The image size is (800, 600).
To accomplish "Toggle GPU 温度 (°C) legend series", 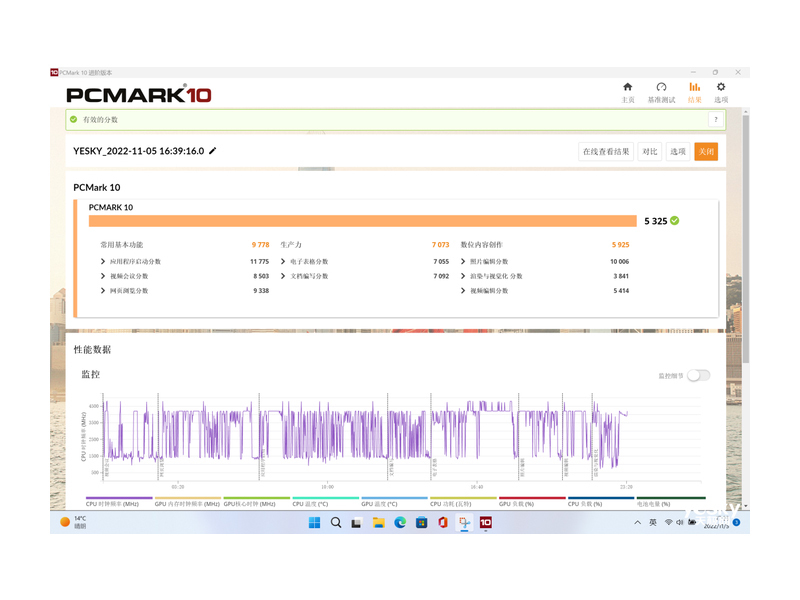I will coord(394,502).
